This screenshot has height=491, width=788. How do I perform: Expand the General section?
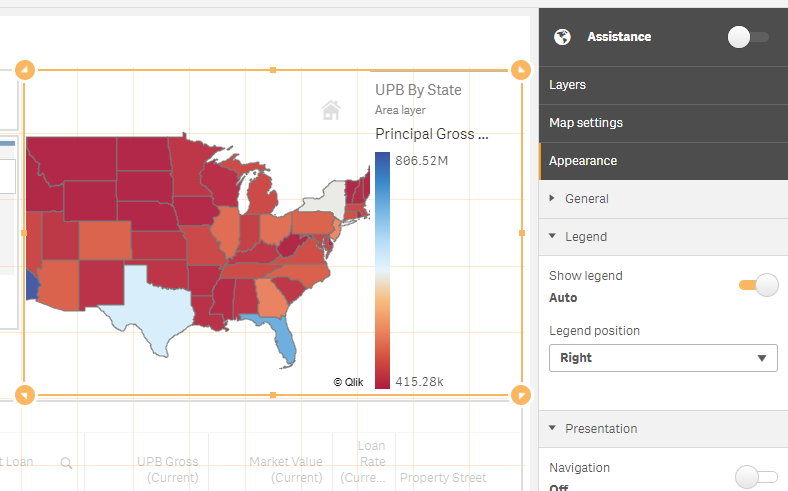click(586, 199)
